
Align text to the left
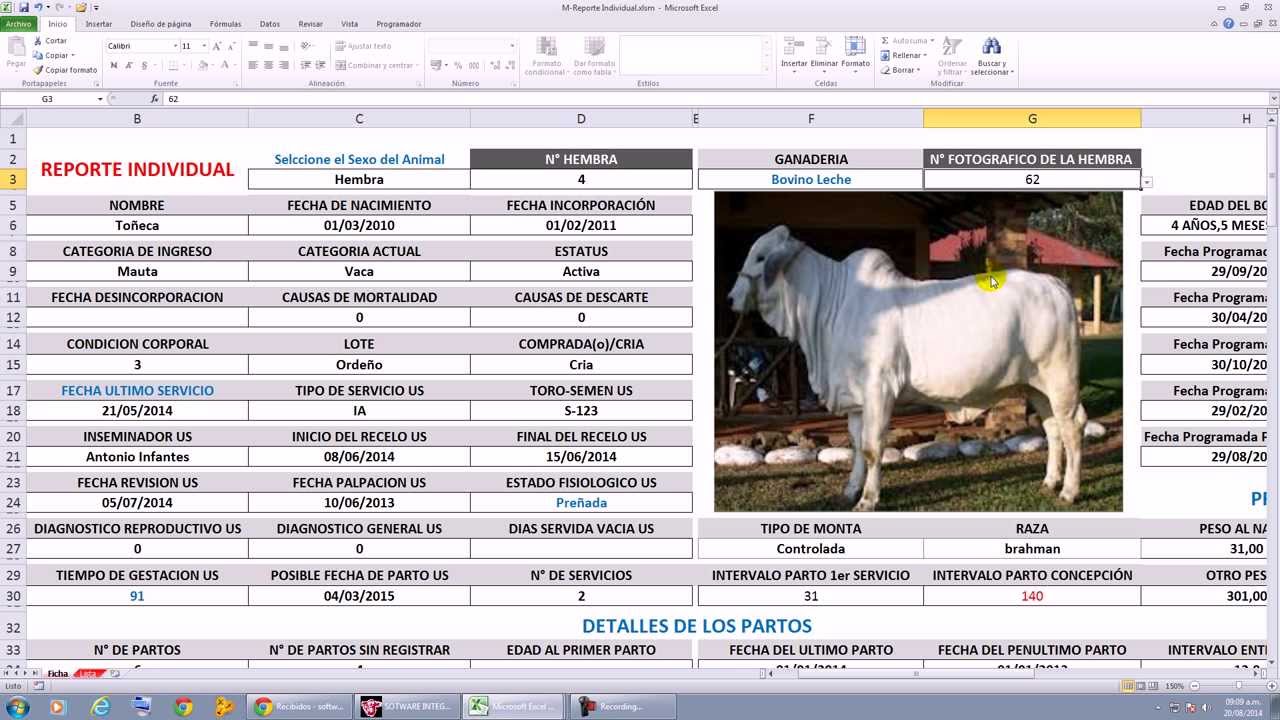click(x=253, y=65)
